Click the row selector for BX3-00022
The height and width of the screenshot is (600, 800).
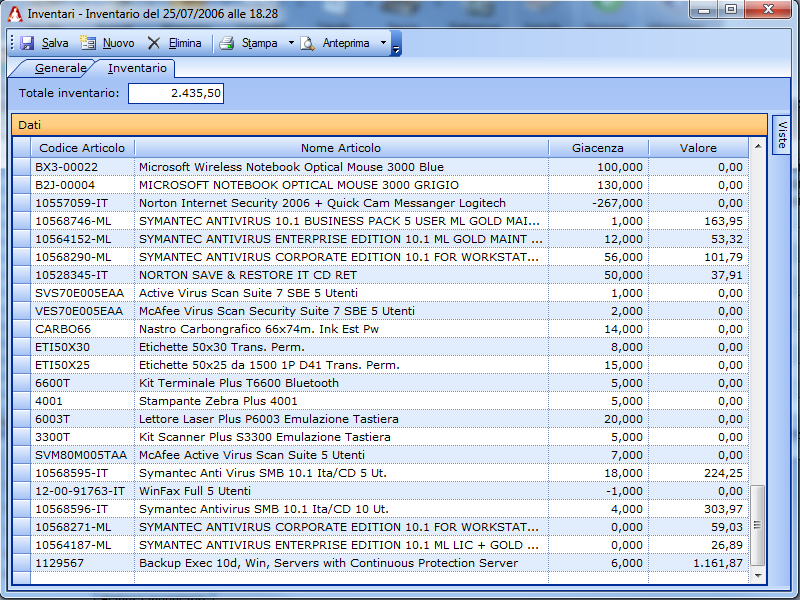coord(21,167)
